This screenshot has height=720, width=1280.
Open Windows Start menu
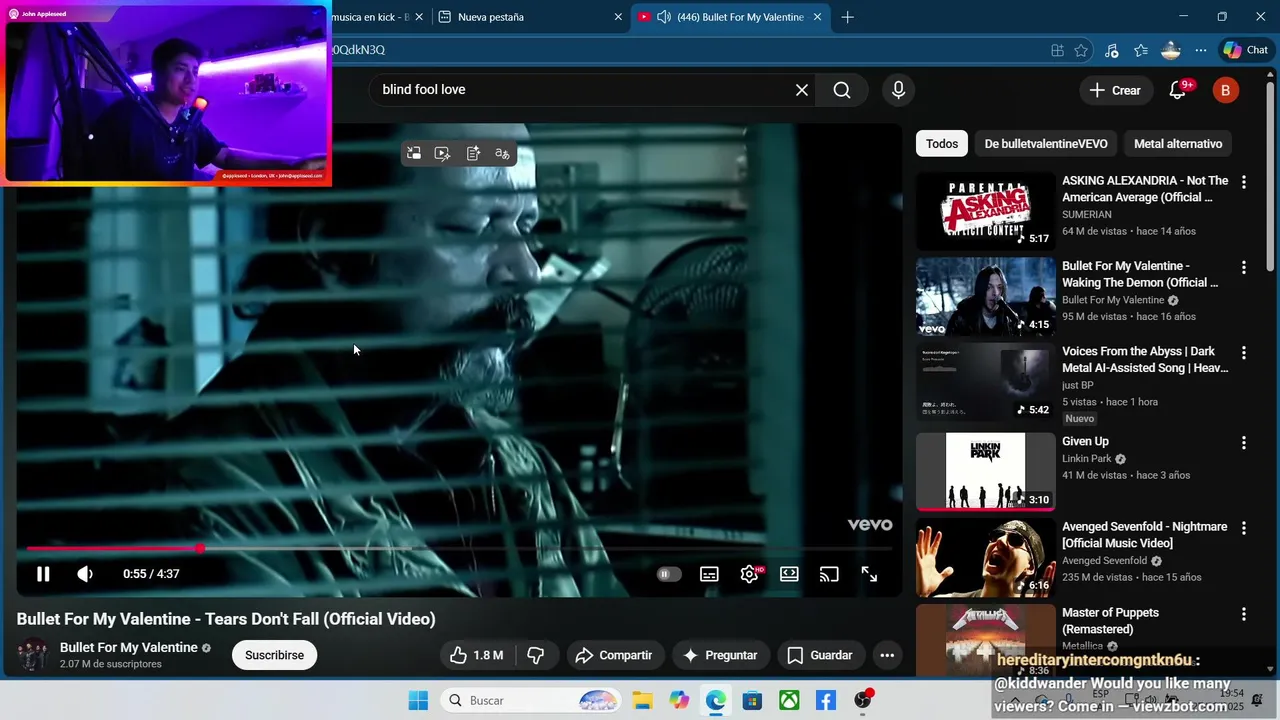(418, 700)
